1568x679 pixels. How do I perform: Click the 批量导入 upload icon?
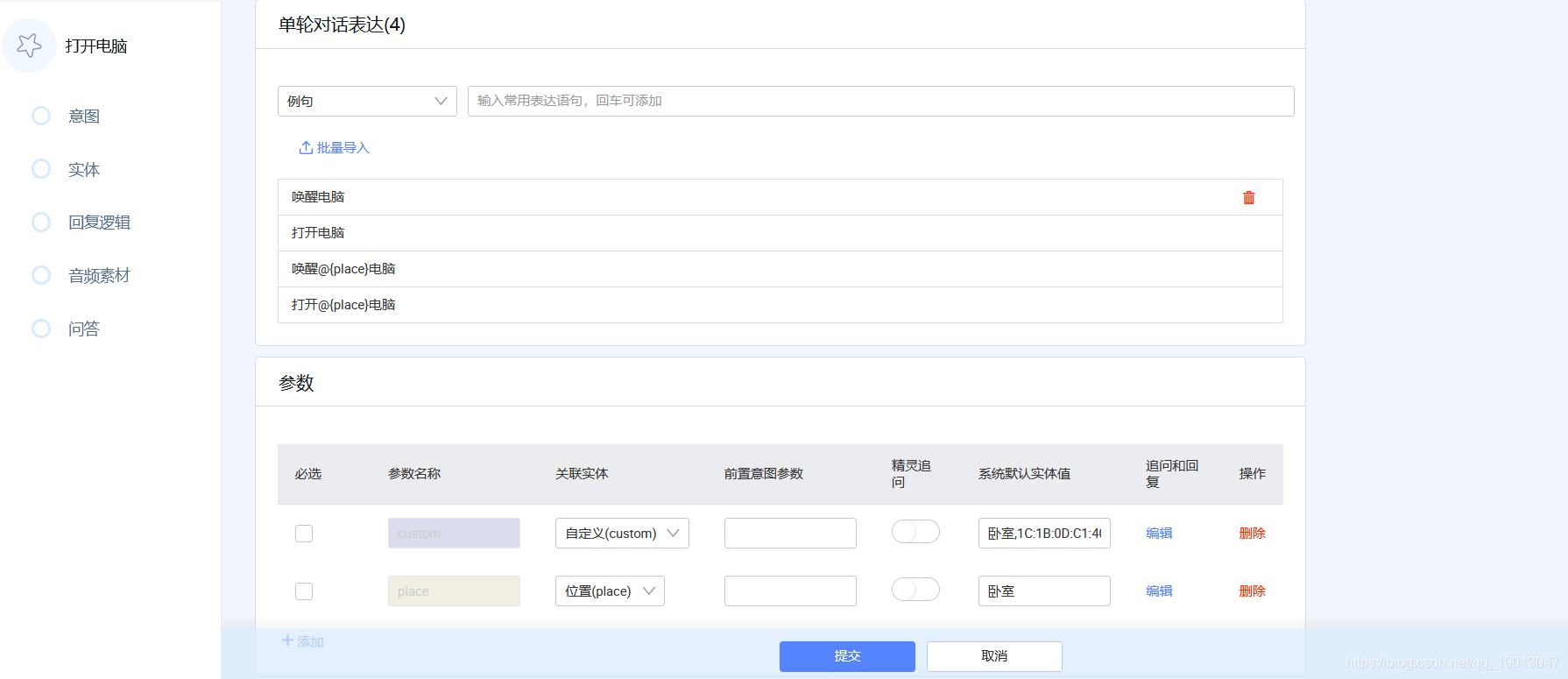click(x=306, y=148)
